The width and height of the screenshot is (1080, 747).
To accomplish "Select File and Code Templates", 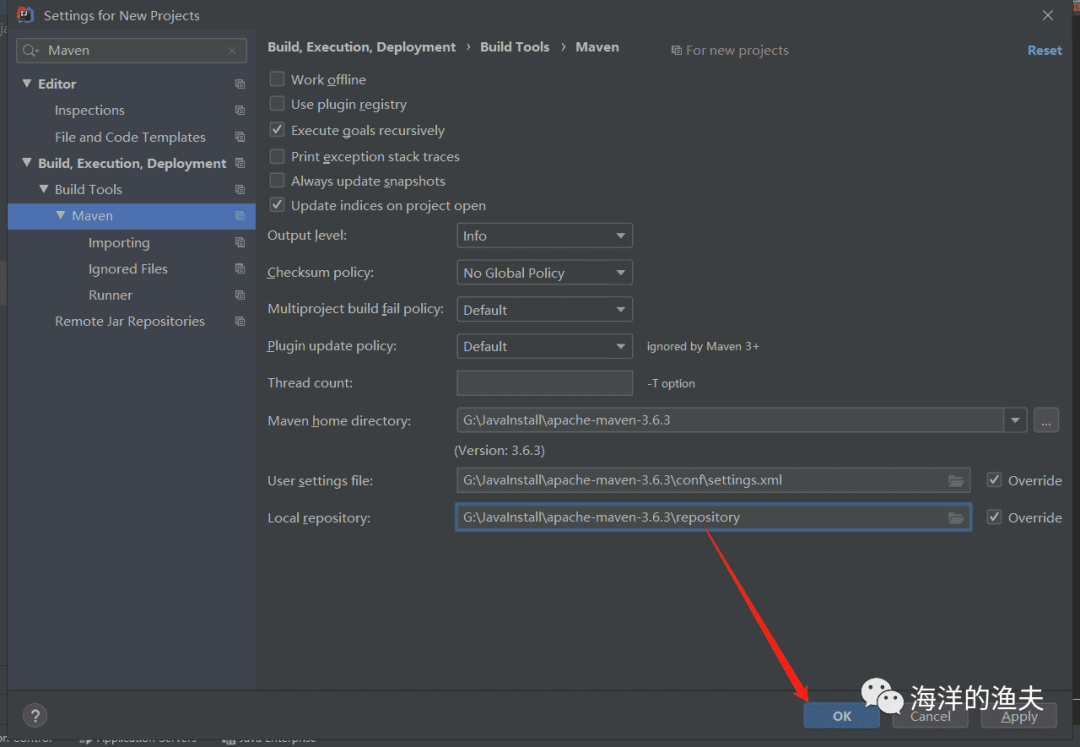I will tap(130, 137).
